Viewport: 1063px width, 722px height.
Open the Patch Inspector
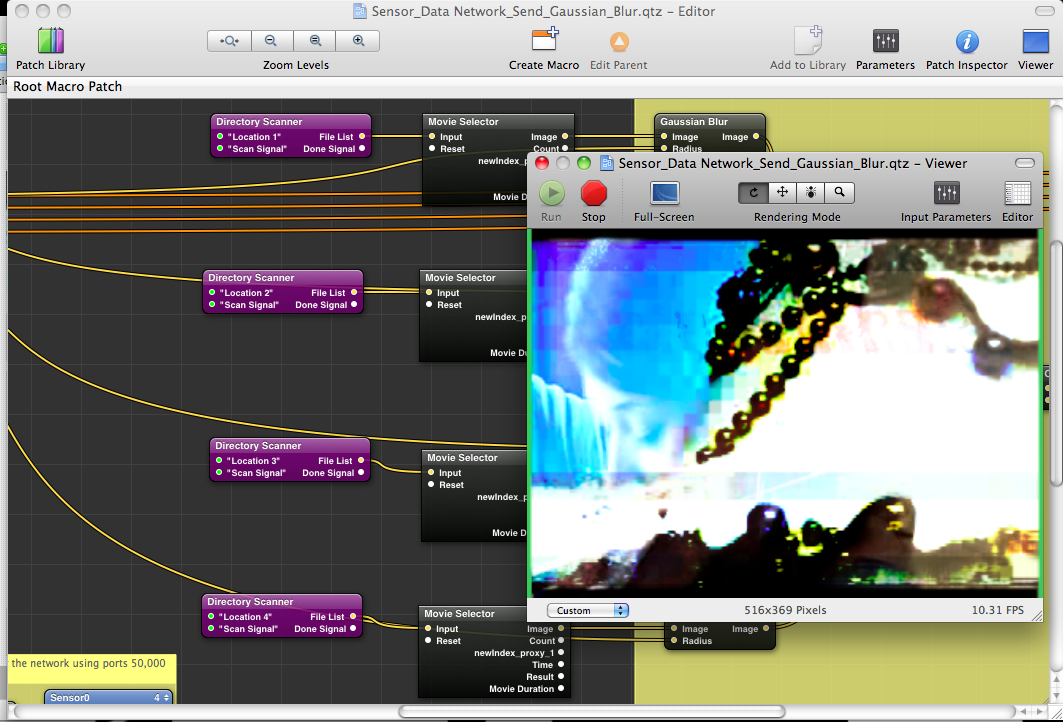pos(966,42)
